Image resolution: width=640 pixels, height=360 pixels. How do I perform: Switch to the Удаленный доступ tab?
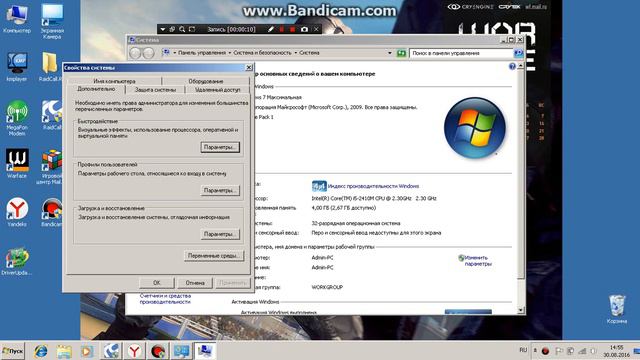[x=218, y=90]
